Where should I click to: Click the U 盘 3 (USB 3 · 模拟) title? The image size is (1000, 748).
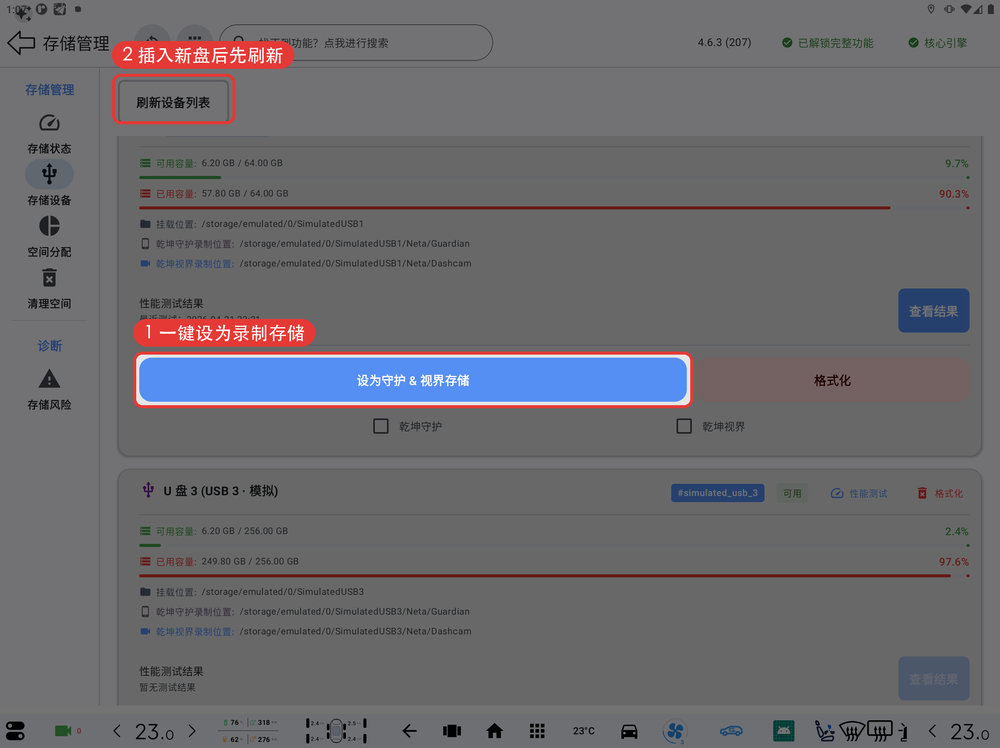(220, 490)
